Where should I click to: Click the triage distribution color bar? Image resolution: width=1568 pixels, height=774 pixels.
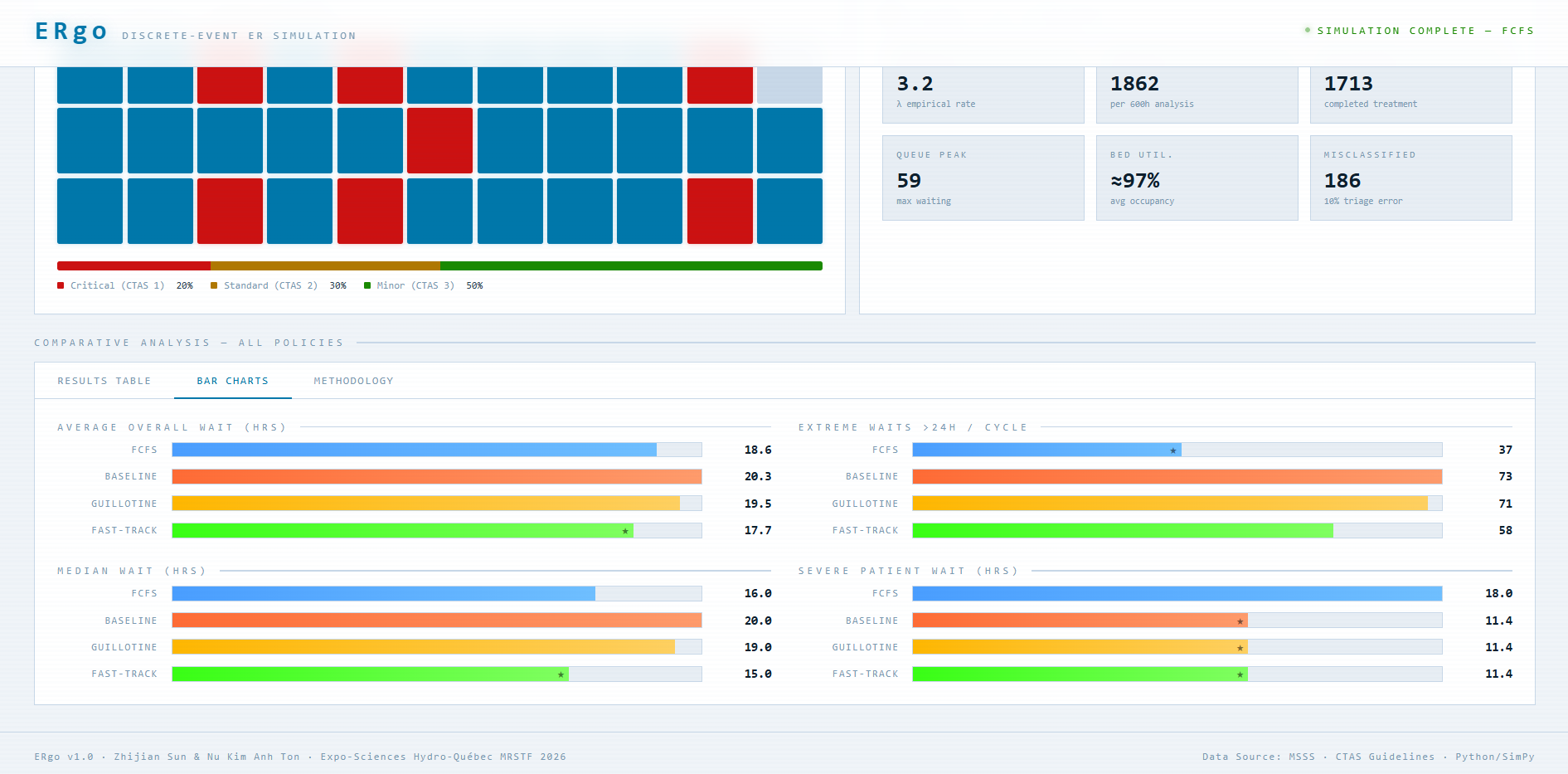pyautogui.click(x=439, y=266)
